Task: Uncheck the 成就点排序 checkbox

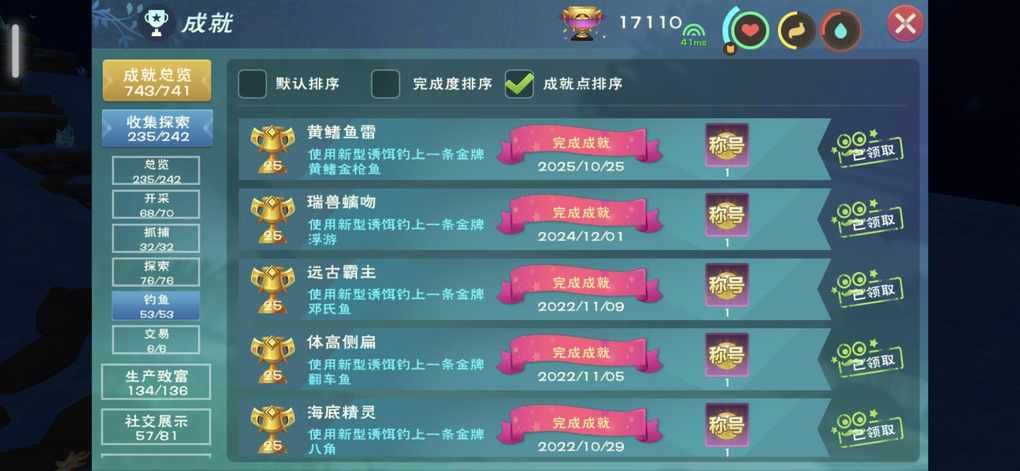Action: click(x=519, y=84)
